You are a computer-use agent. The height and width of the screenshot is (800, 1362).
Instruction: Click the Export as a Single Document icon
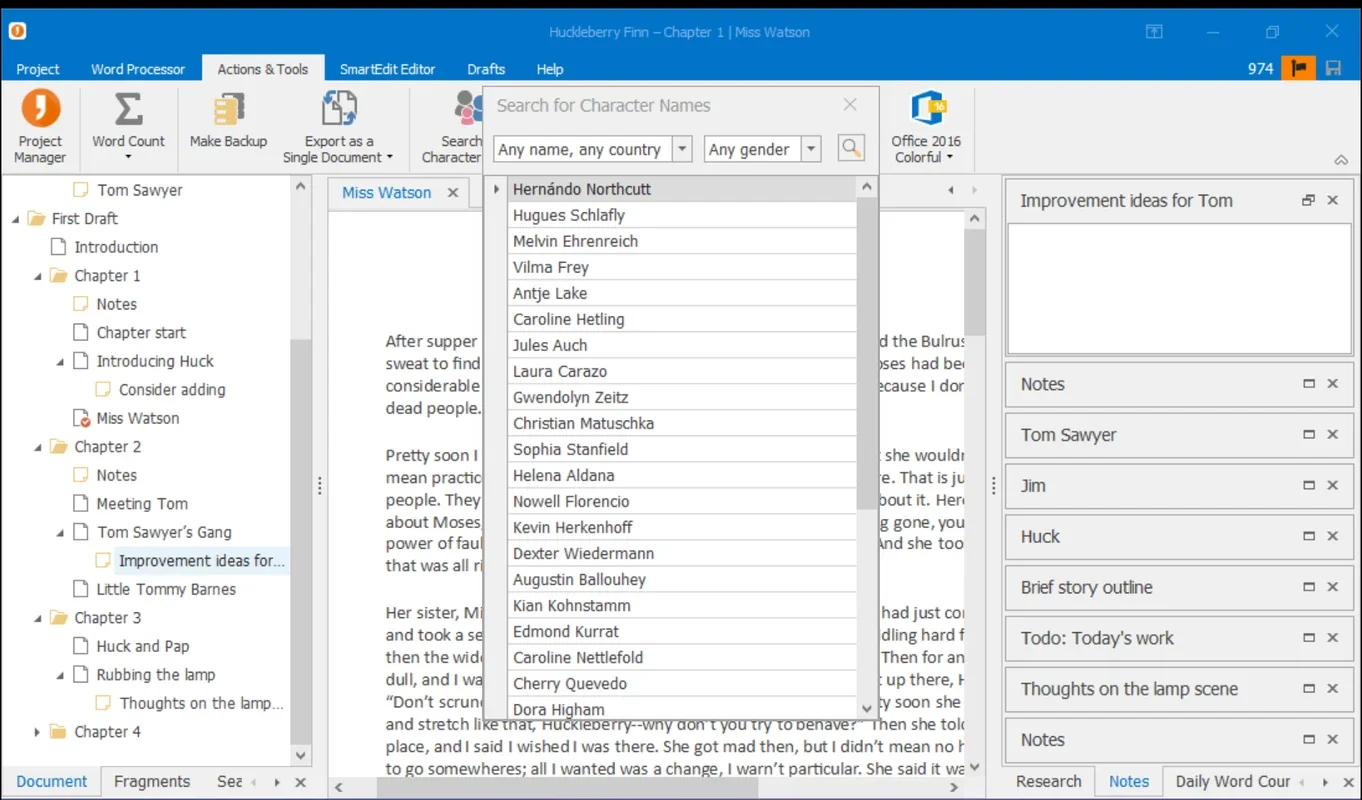[339, 108]
